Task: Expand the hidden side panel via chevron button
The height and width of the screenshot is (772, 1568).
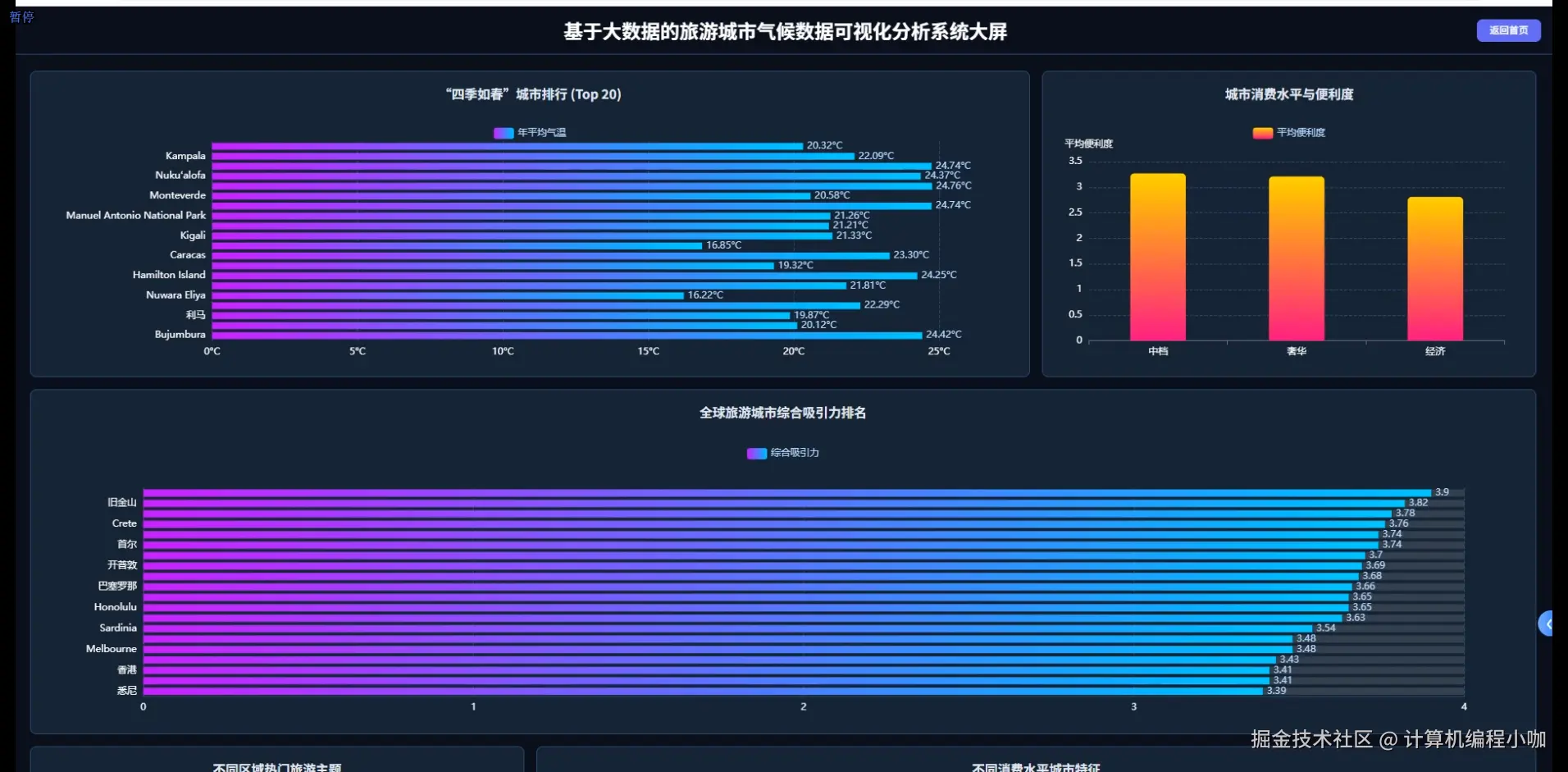Action: click(x=1548, y=624)
